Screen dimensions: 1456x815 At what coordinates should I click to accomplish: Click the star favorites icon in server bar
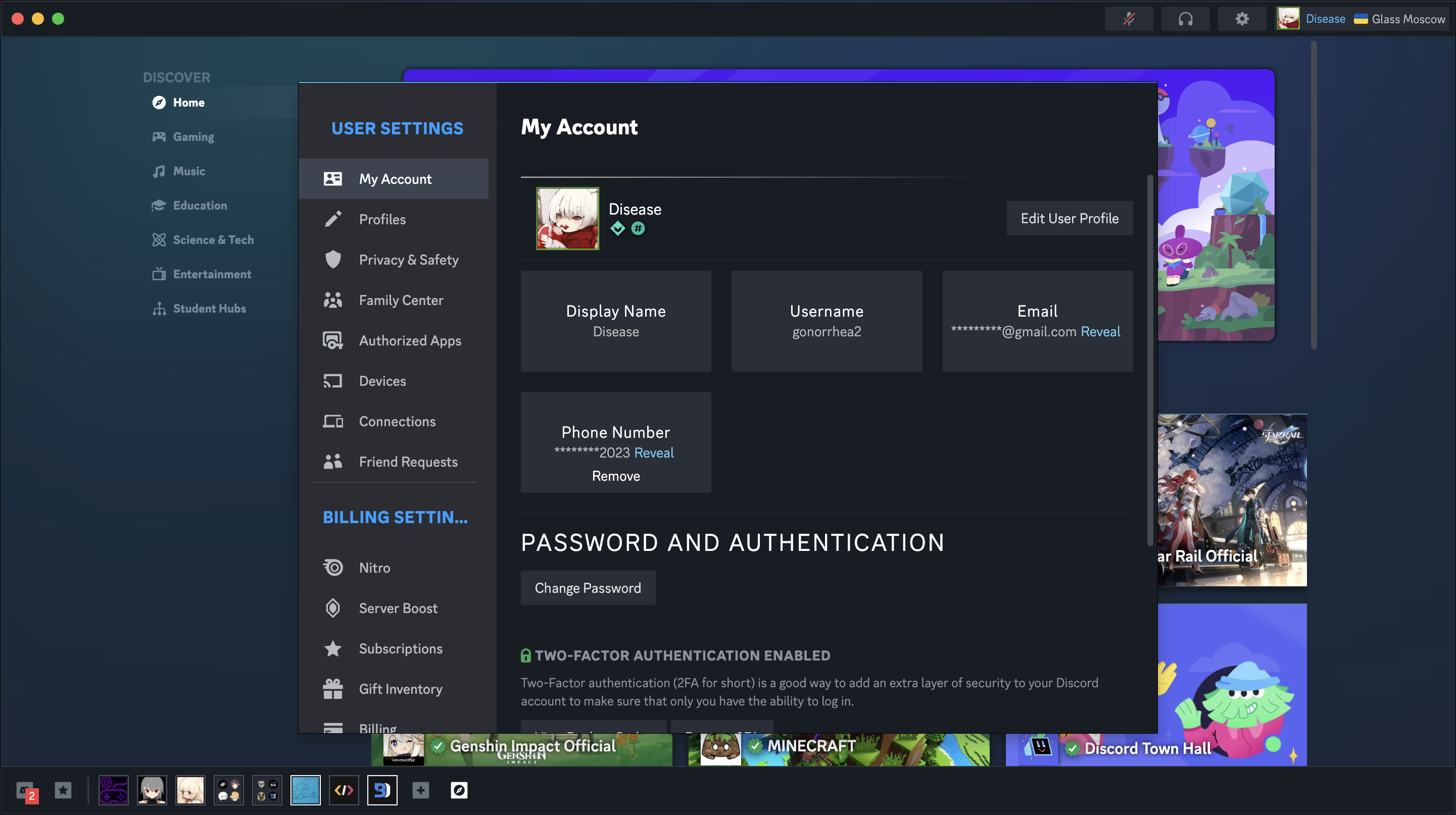[x=63, y=790]
